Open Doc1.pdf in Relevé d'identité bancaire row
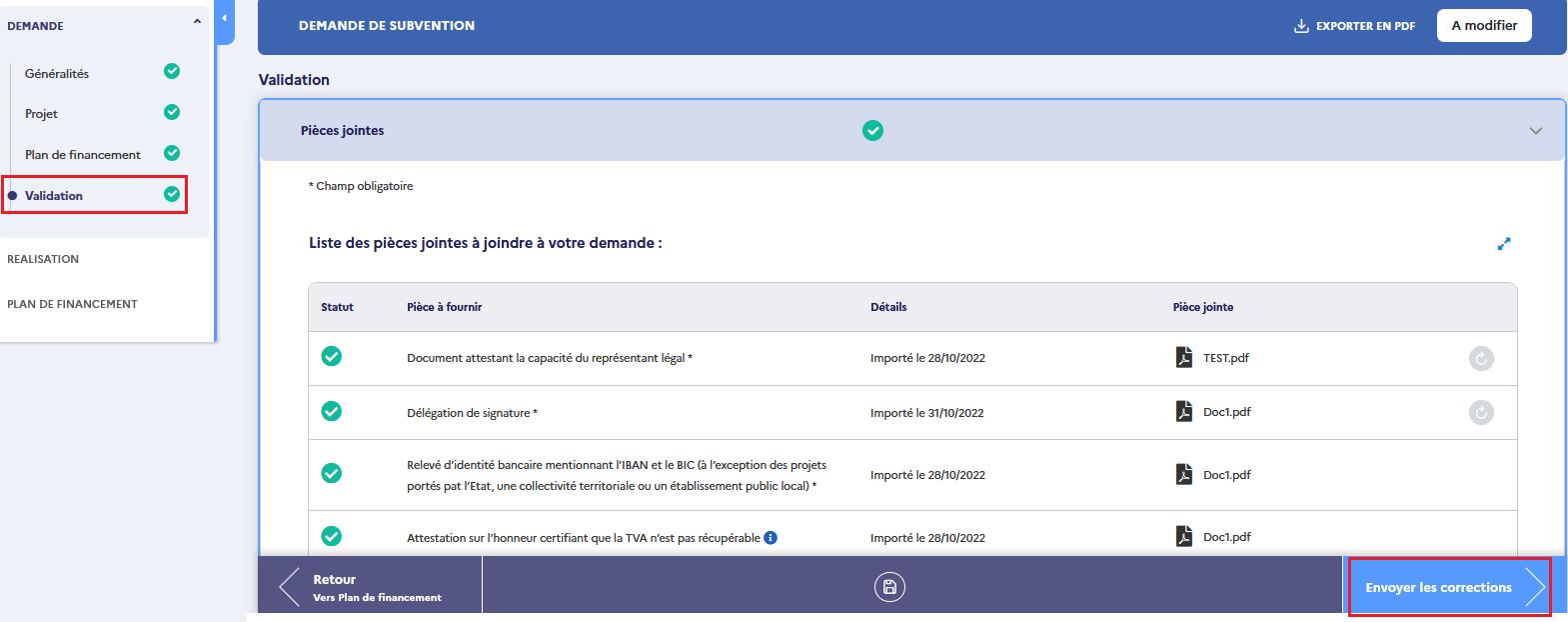 tap(1227, 474)
